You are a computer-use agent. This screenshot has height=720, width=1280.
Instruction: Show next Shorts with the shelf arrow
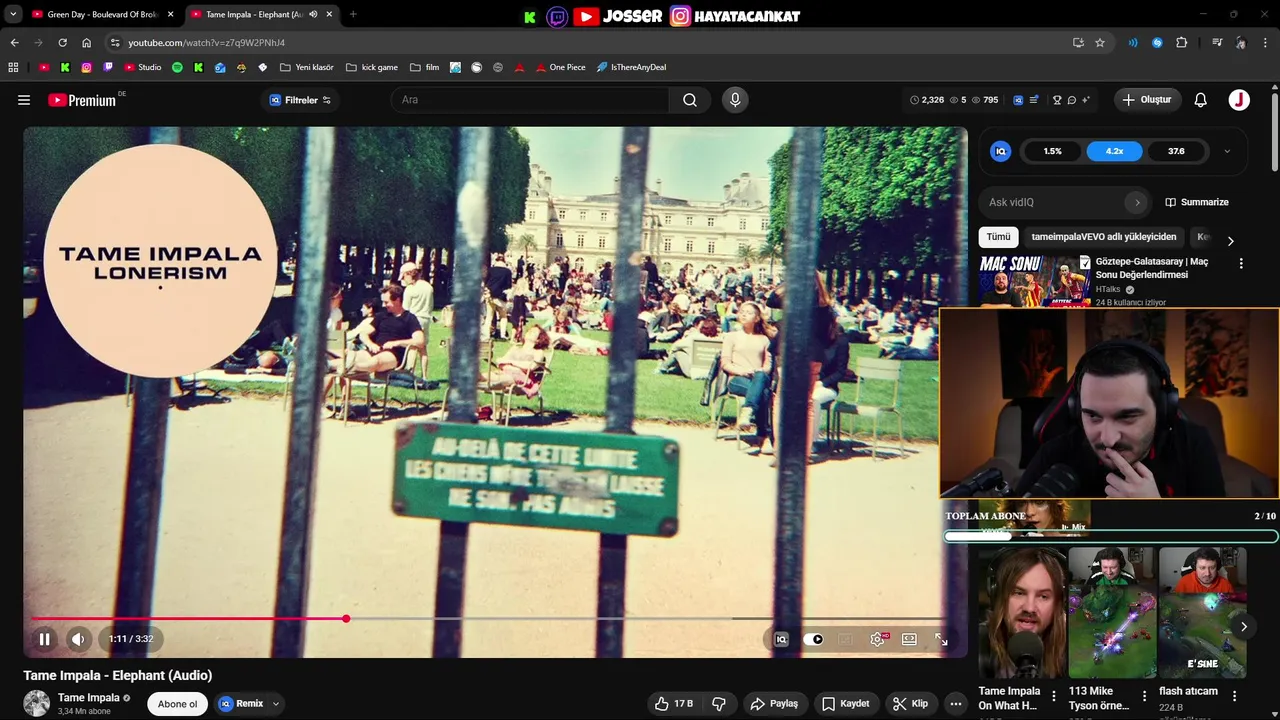pyautogui.click(x=1243, y=627)
